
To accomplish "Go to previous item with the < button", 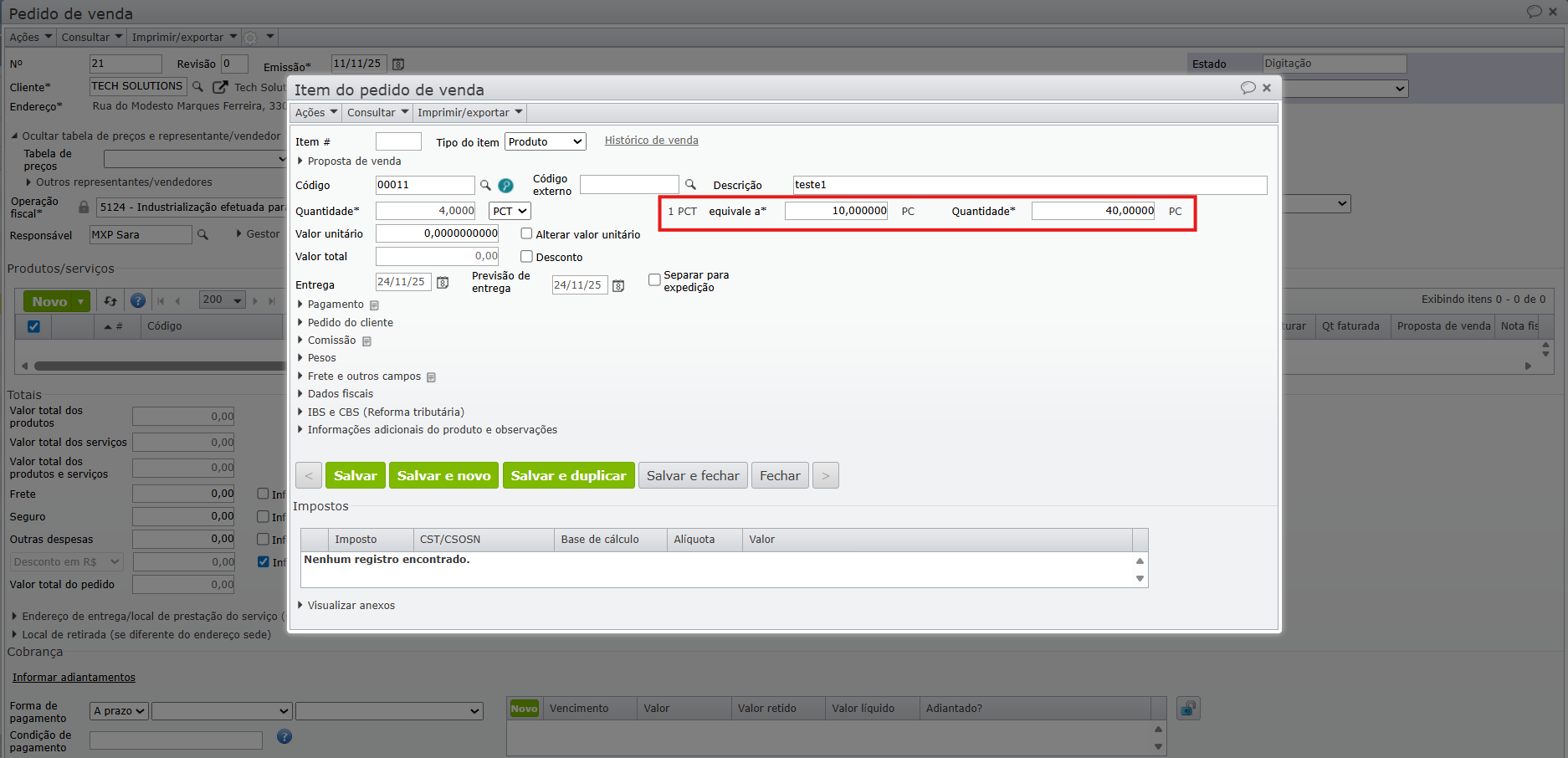I will 309,475.
